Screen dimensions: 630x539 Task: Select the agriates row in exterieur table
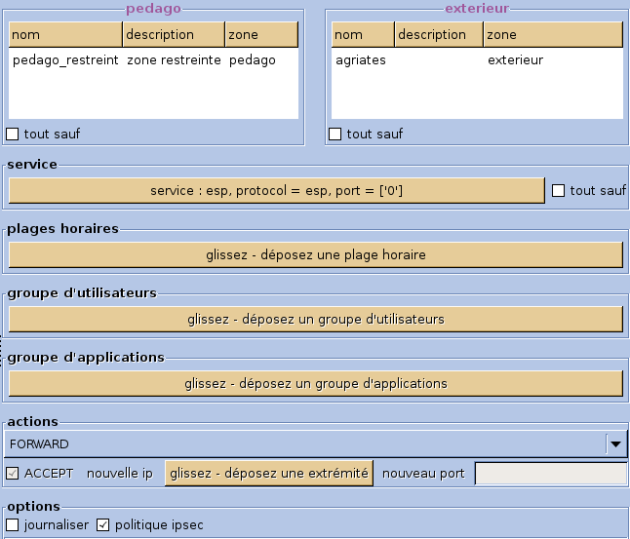(477, 60)
